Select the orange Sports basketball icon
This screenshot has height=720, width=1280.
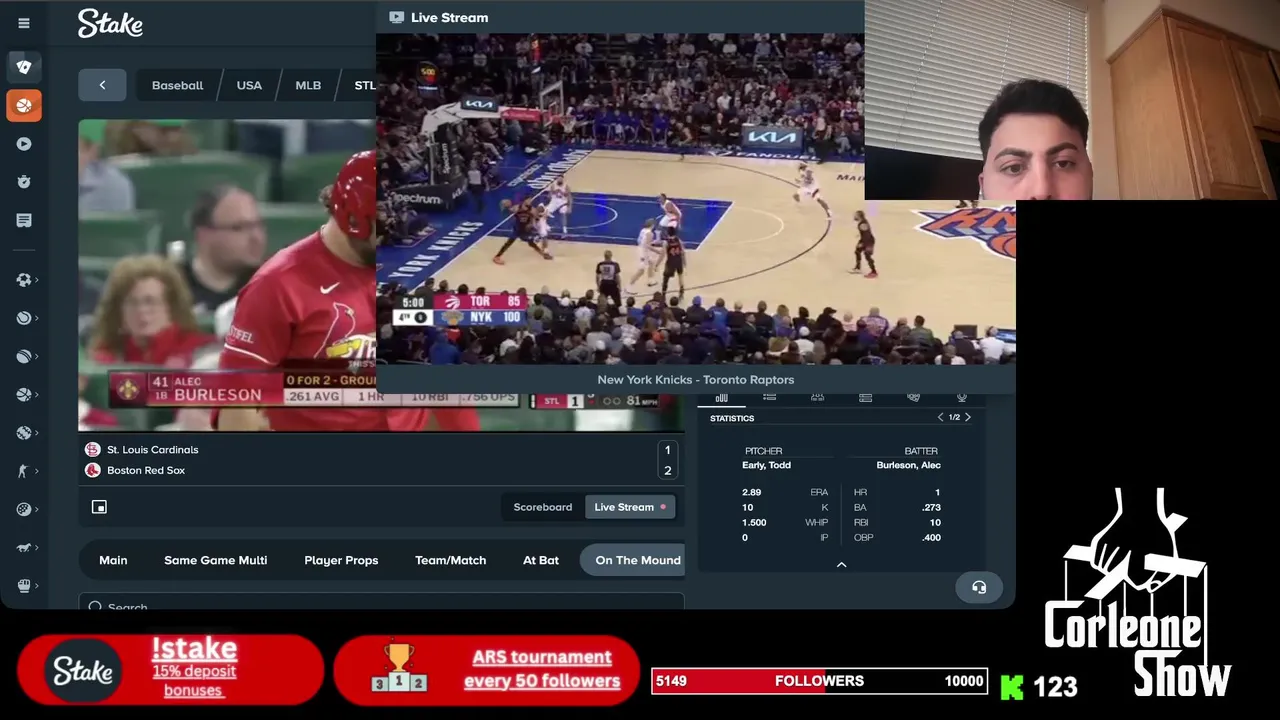[x=24, y=105]
